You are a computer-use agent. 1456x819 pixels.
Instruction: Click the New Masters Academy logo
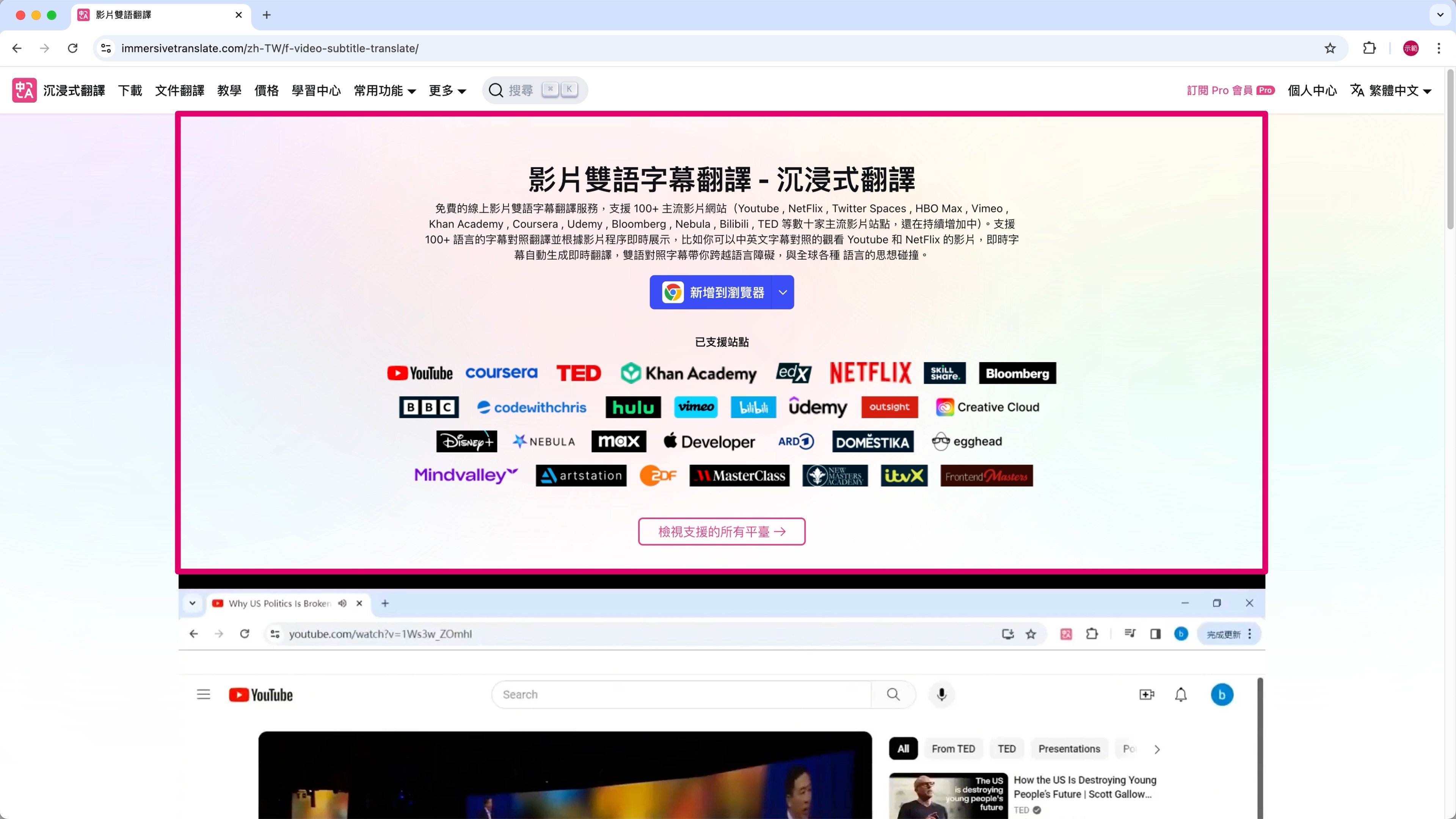point(835,475)
